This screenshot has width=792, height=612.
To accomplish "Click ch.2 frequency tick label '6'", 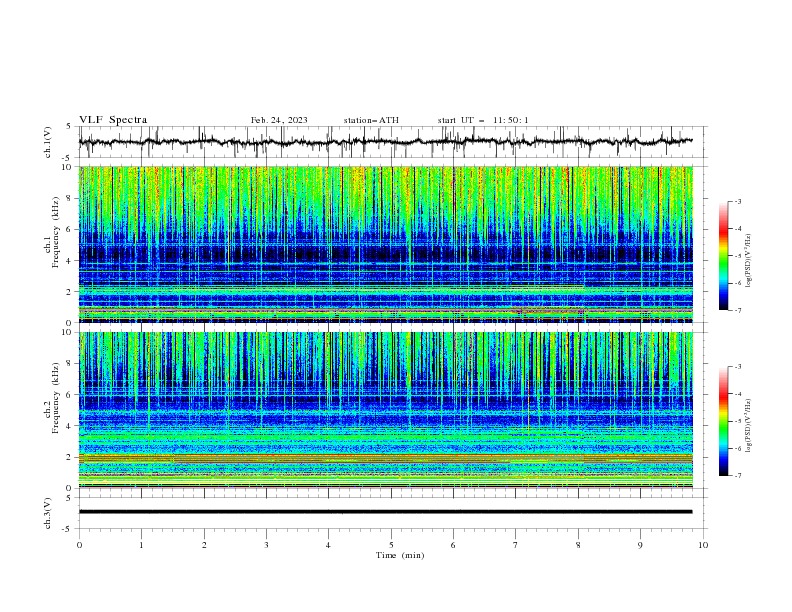I will (x=71, y=395).
